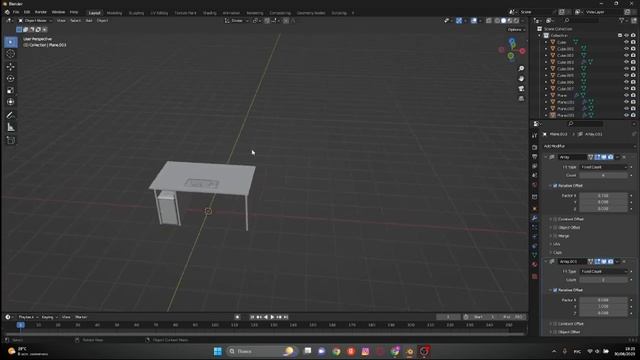Click the Windows Start button

(x=218, y=351)
